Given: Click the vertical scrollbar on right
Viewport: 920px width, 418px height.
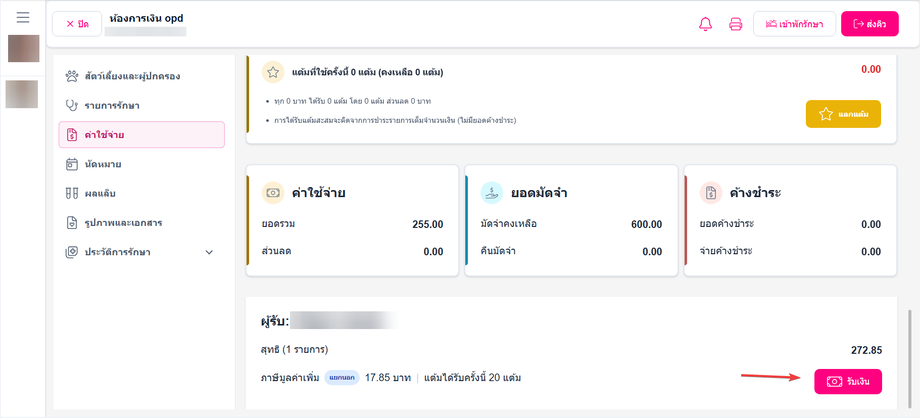Looking at the screenshot, I should tap(910, 358).
